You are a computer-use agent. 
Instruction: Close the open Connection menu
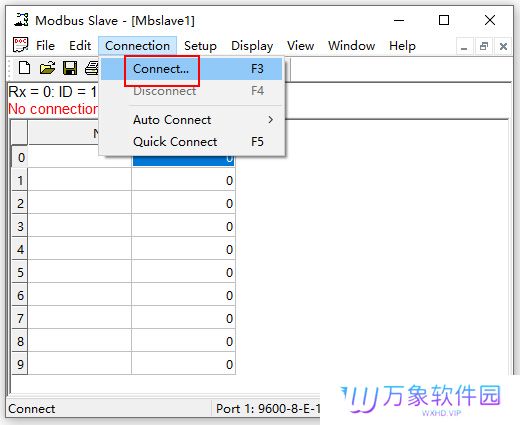(137, 46)
